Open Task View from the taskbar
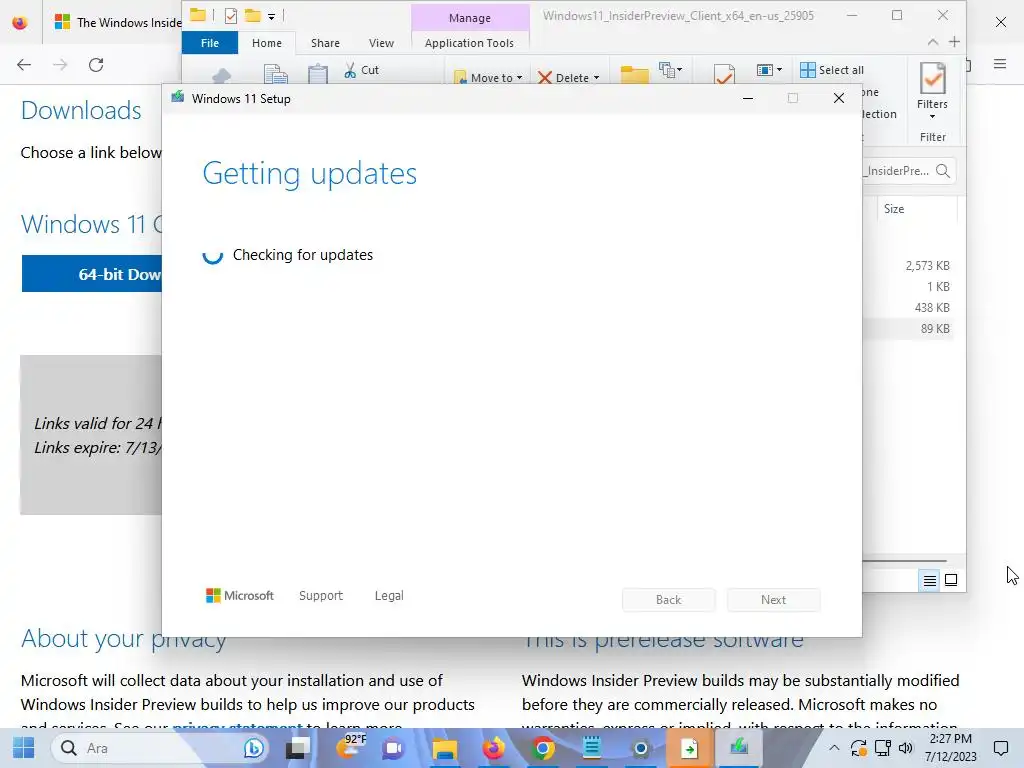This screenshot has height=768, width=1024. click(x=298, y=748)
